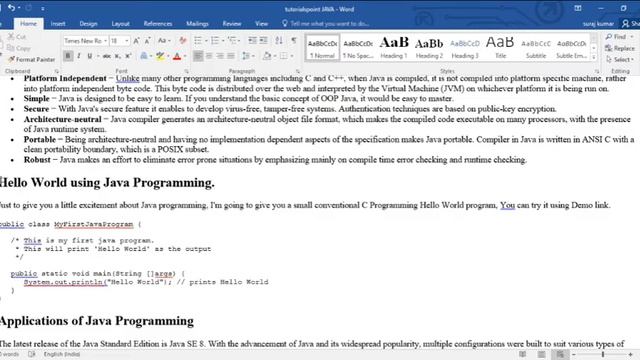Click the Multilevel List icon
This screenshot has height=360, width=640.
click(x=232, y=41)
